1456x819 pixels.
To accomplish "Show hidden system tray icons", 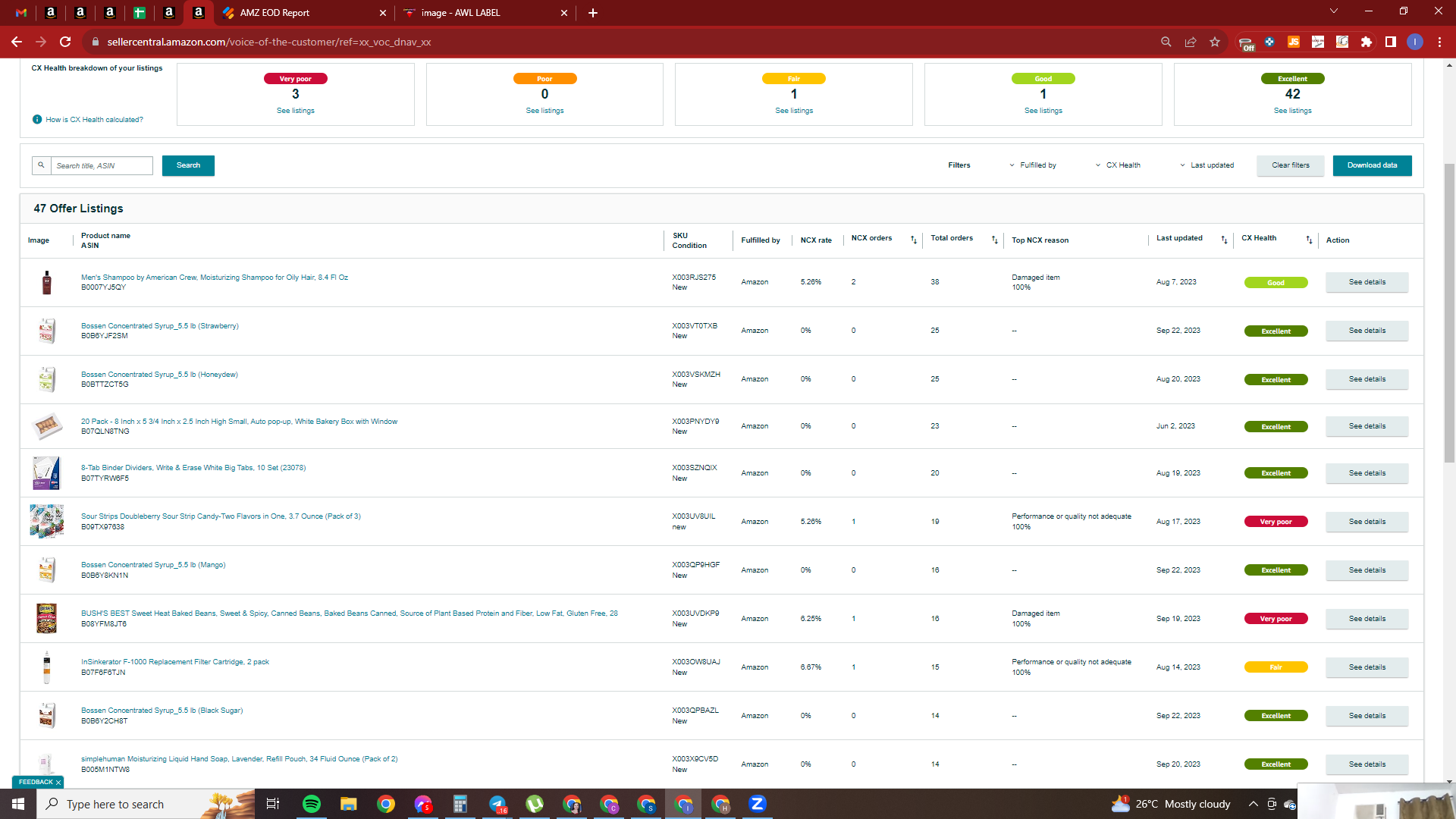I will pos(1254,804).
